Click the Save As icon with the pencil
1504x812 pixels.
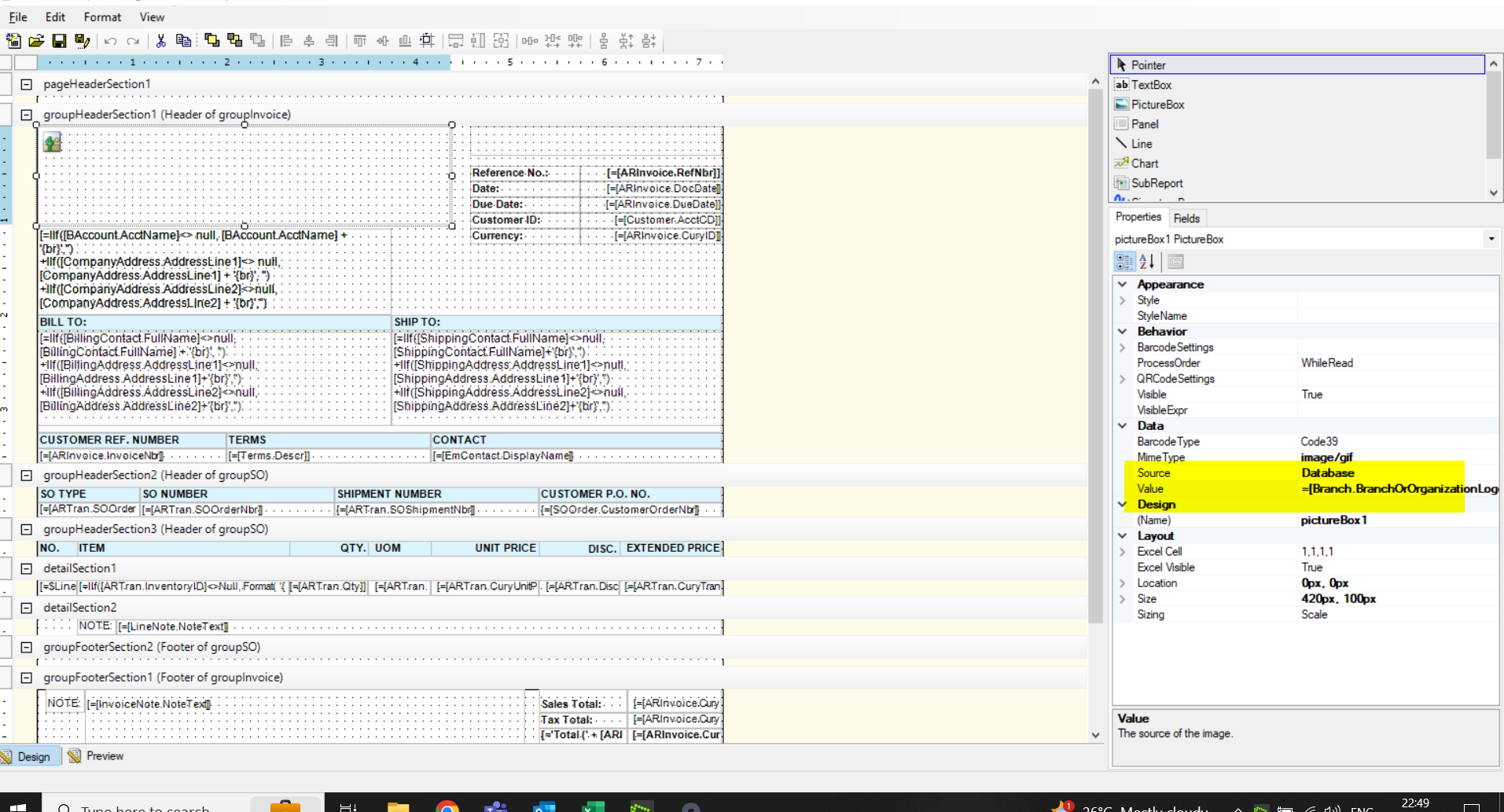(x=82, y=41)
